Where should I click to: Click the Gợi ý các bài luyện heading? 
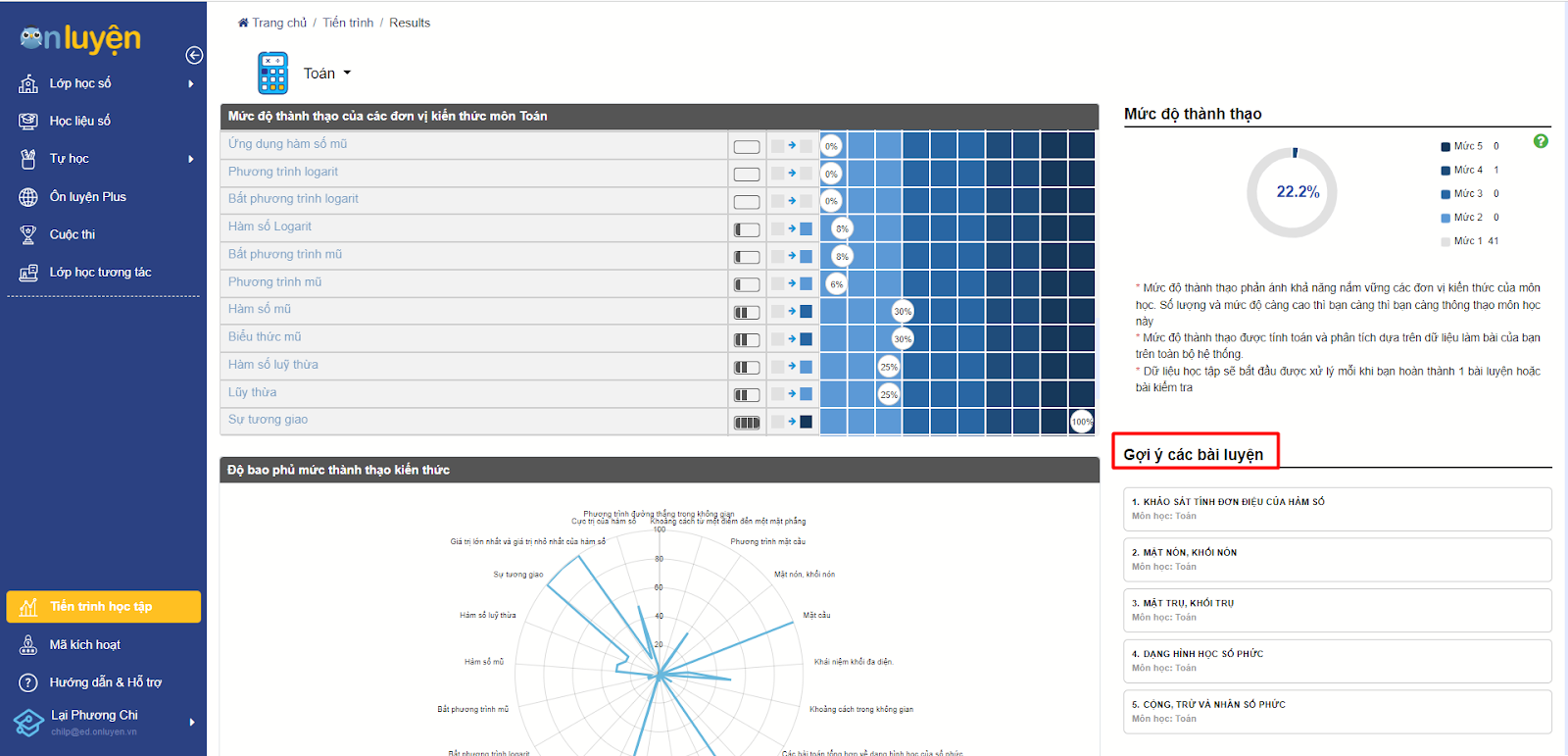[x=1194, y=455]
